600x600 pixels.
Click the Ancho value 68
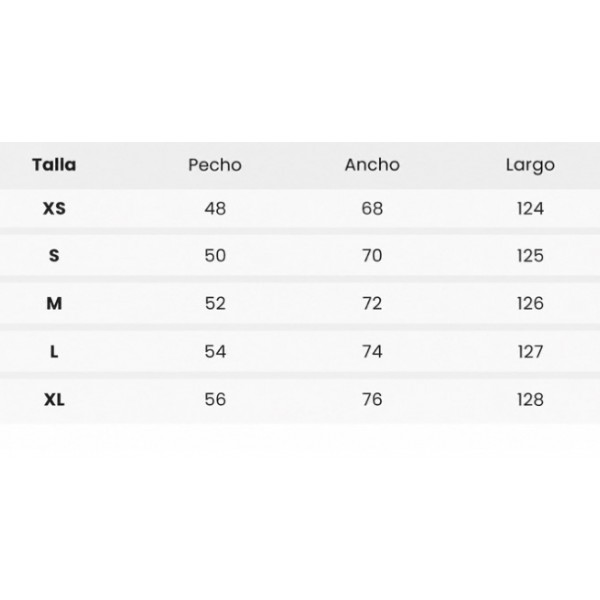tap(372, 209)
